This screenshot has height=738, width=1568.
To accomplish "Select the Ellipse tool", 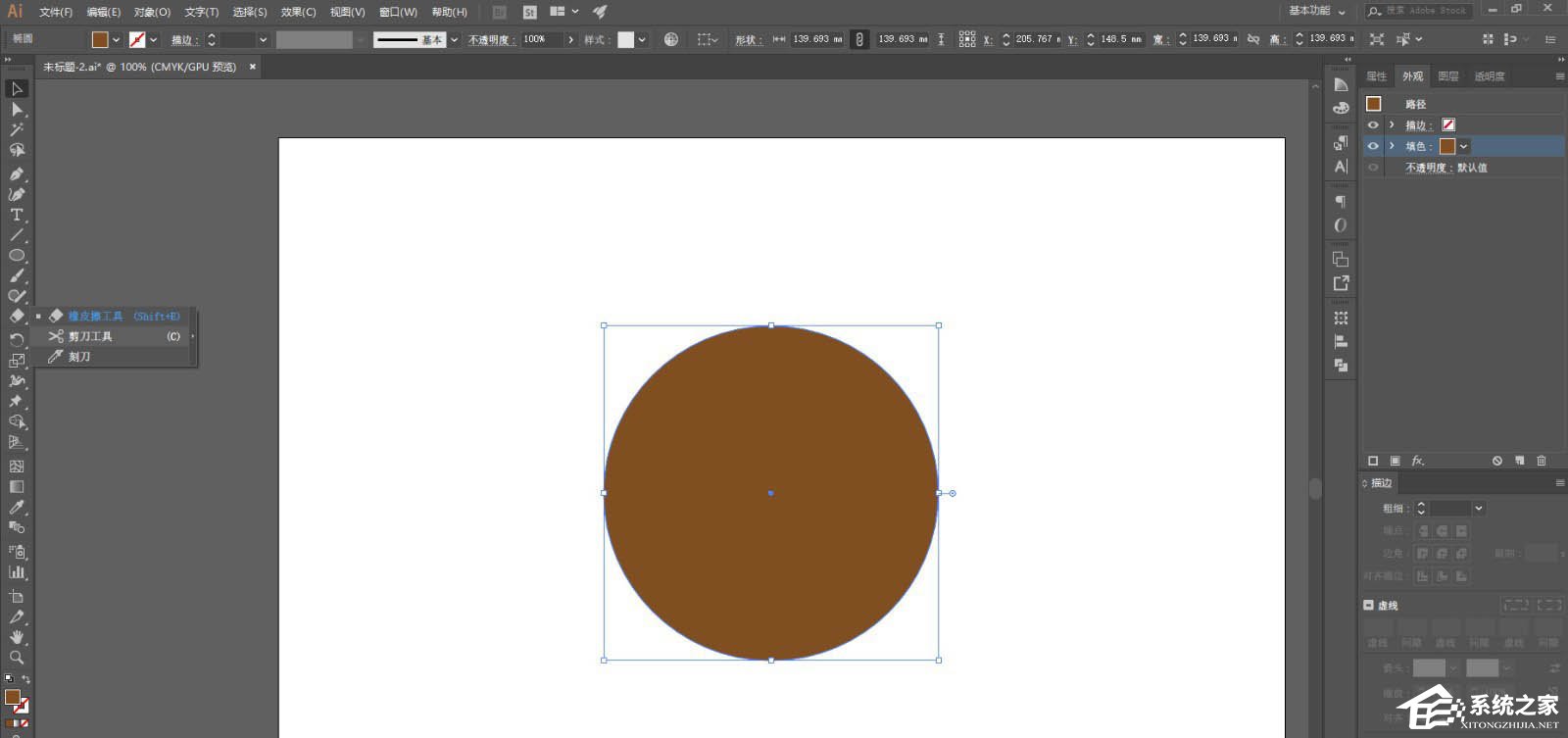I will point(17,256).
